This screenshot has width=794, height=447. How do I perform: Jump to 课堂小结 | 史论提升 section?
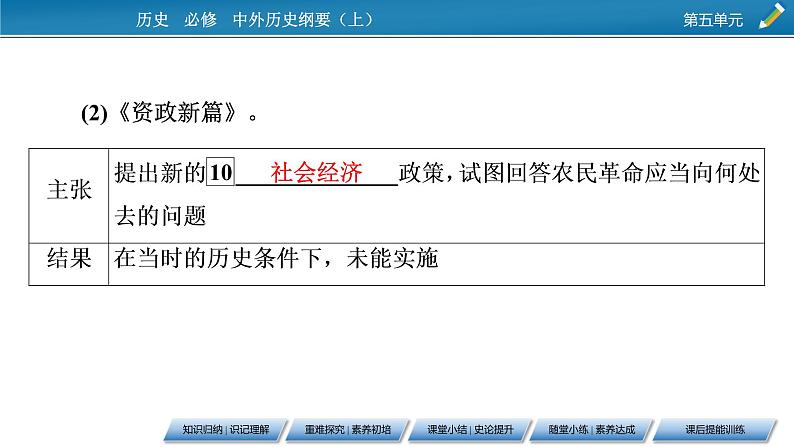pos(470,430)
